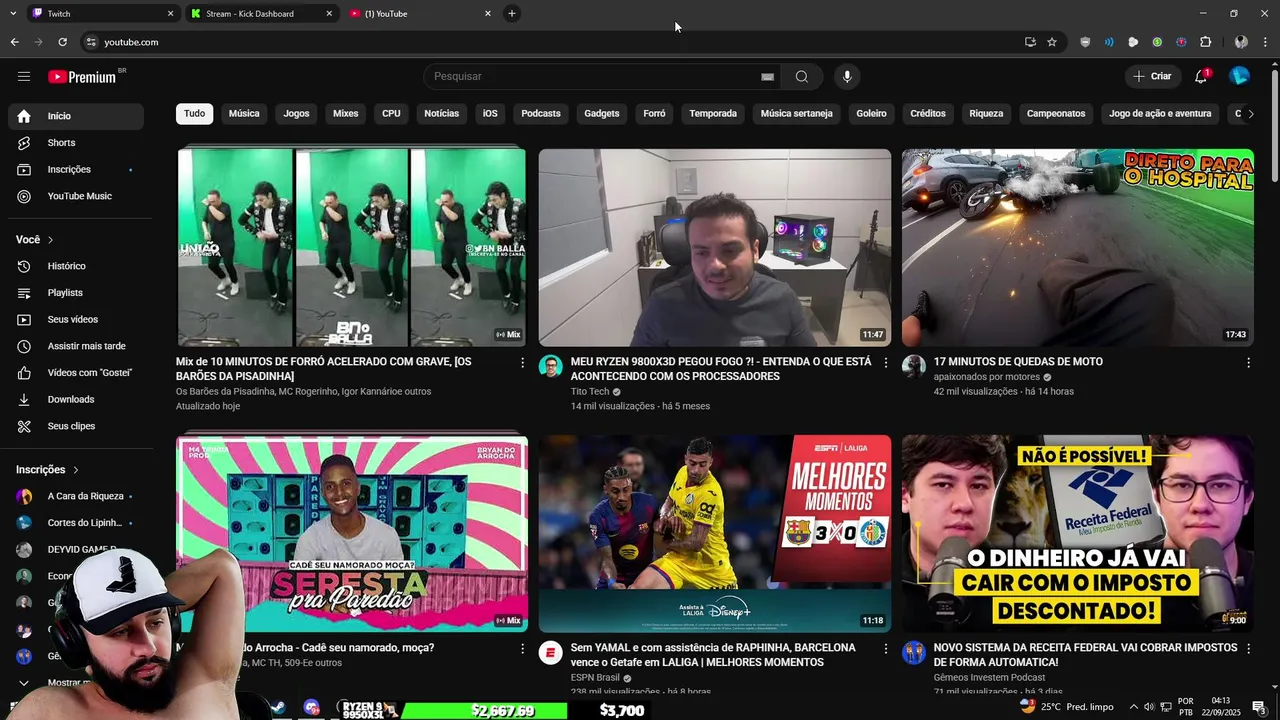Screen dimensions: 1280x720
Task: Open Tito Tech channel avatar
Action: pyautogui.click(x=550, y=366)
